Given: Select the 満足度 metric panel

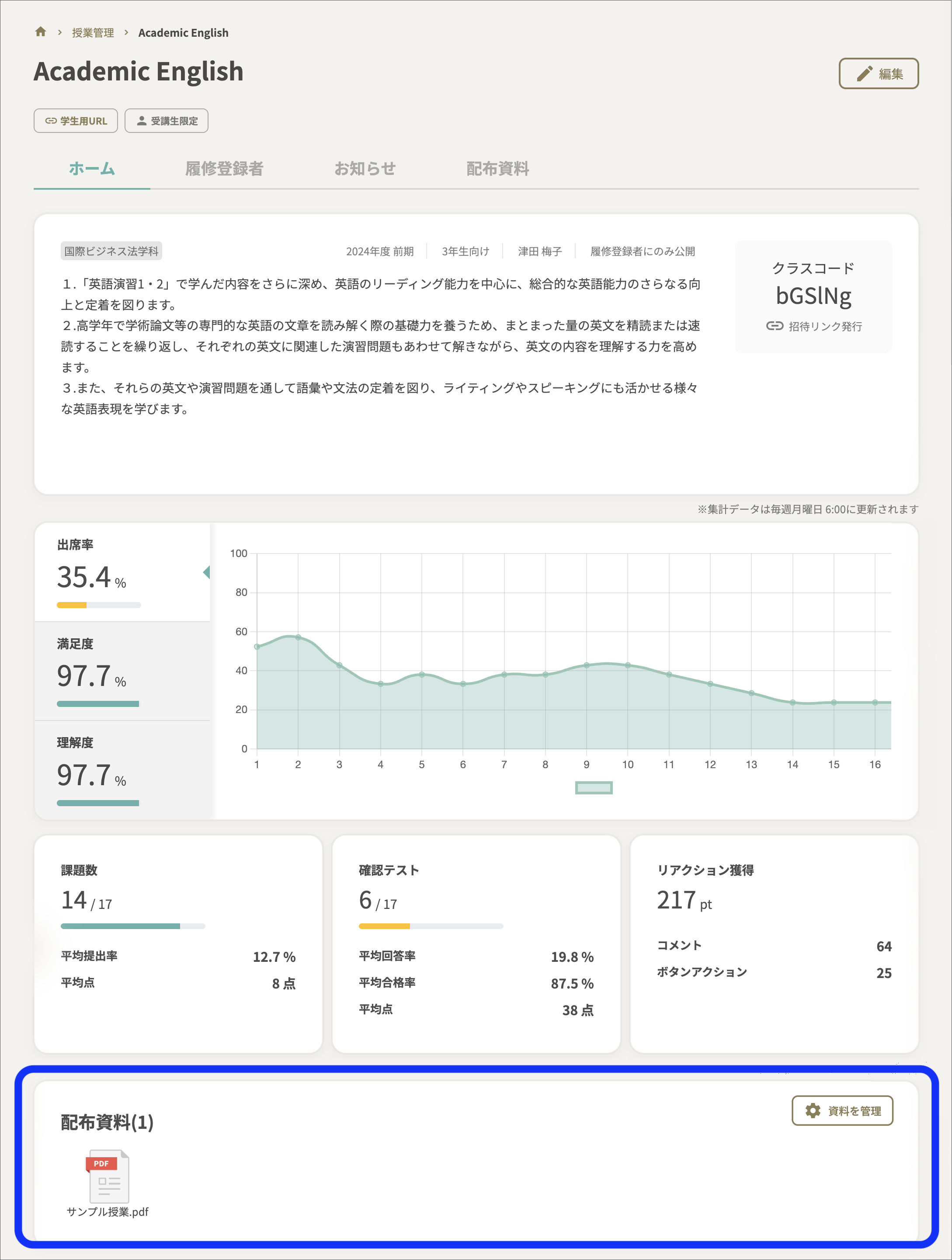Looking at the screenshot, I should click(x=122, y=671).
